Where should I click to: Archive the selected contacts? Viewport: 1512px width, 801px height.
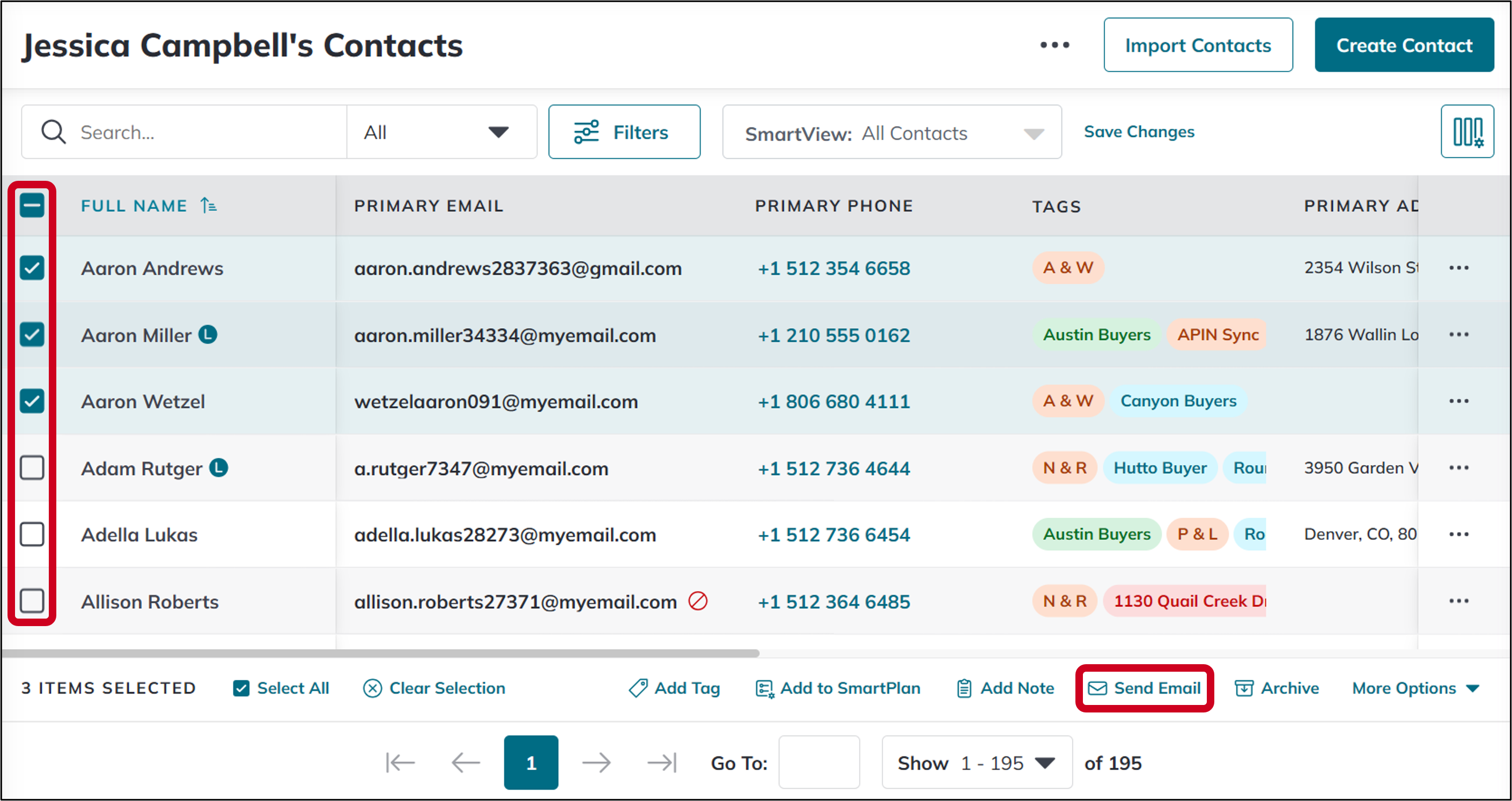click(x=1277, y=688)
